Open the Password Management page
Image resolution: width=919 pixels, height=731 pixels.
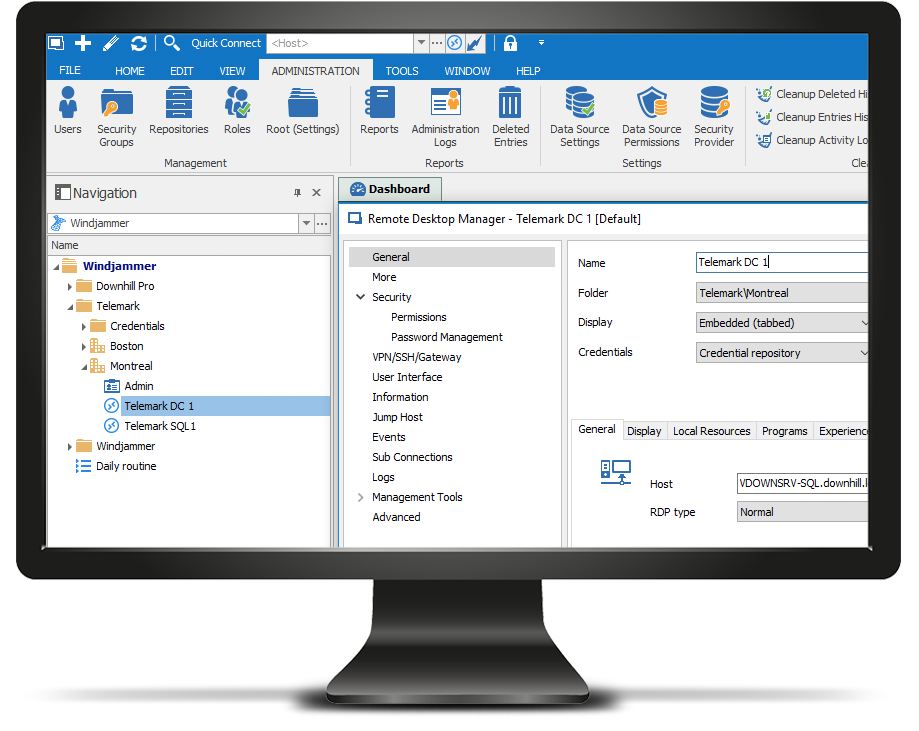pos(447,337)
